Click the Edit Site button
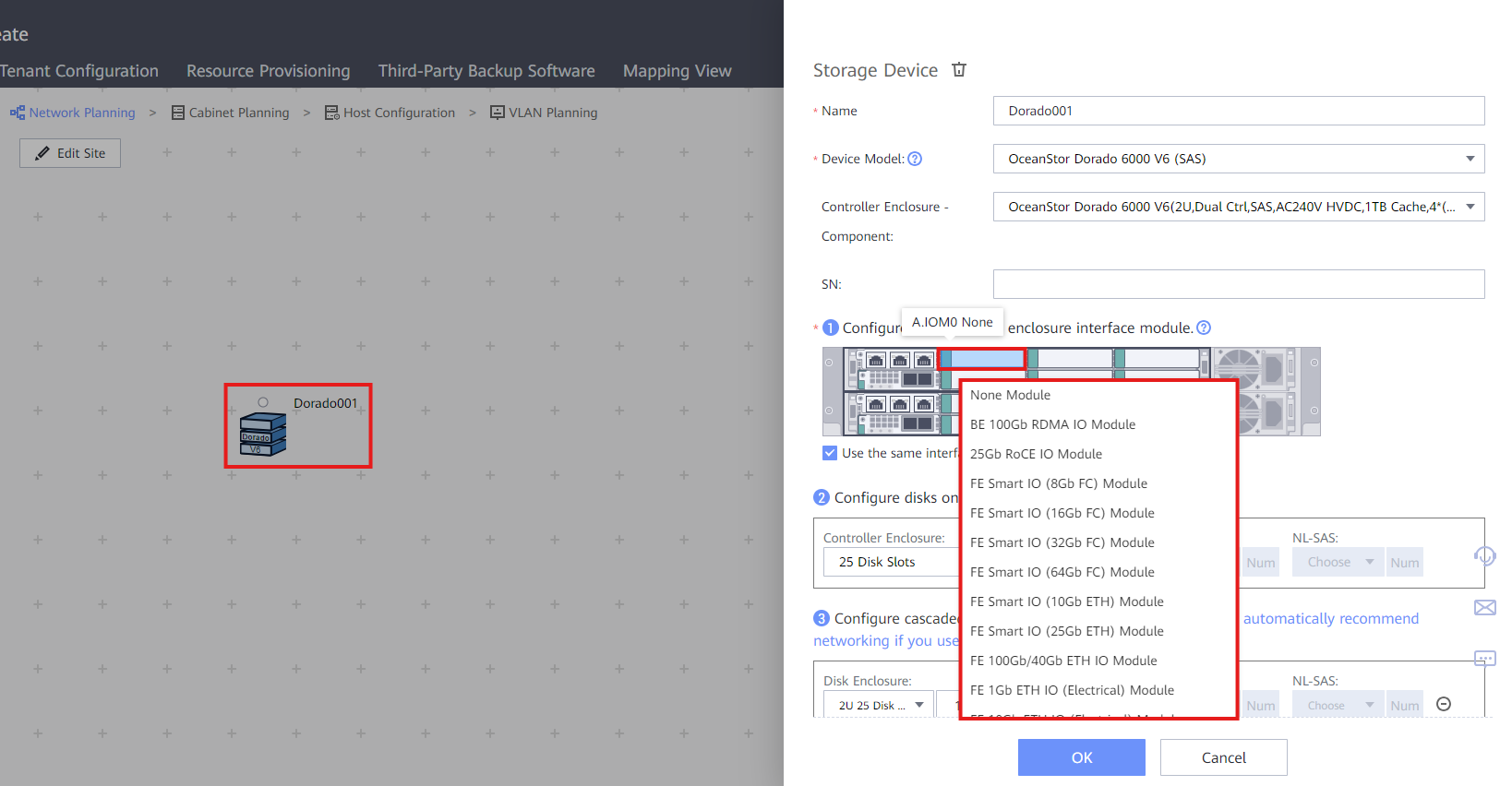 coord(70,153)
